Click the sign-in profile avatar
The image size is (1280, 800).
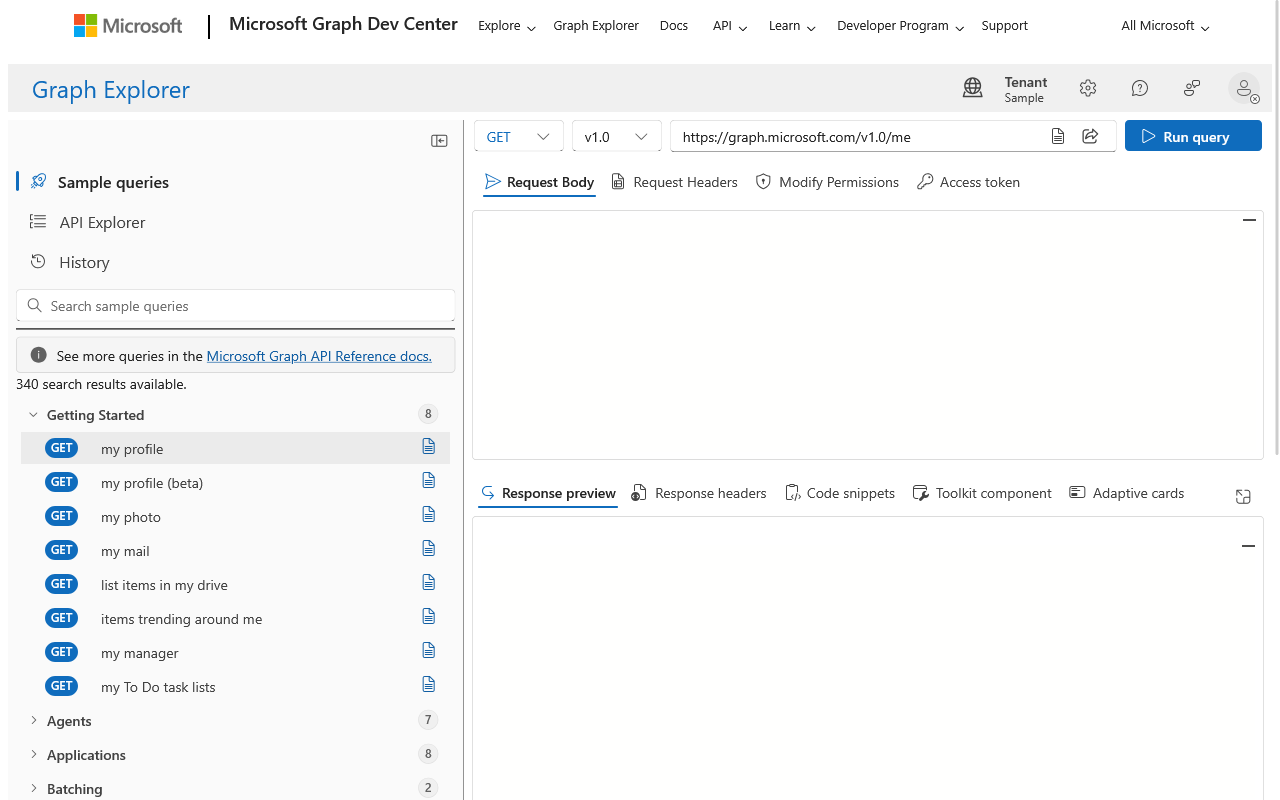tap(1244, 88)
